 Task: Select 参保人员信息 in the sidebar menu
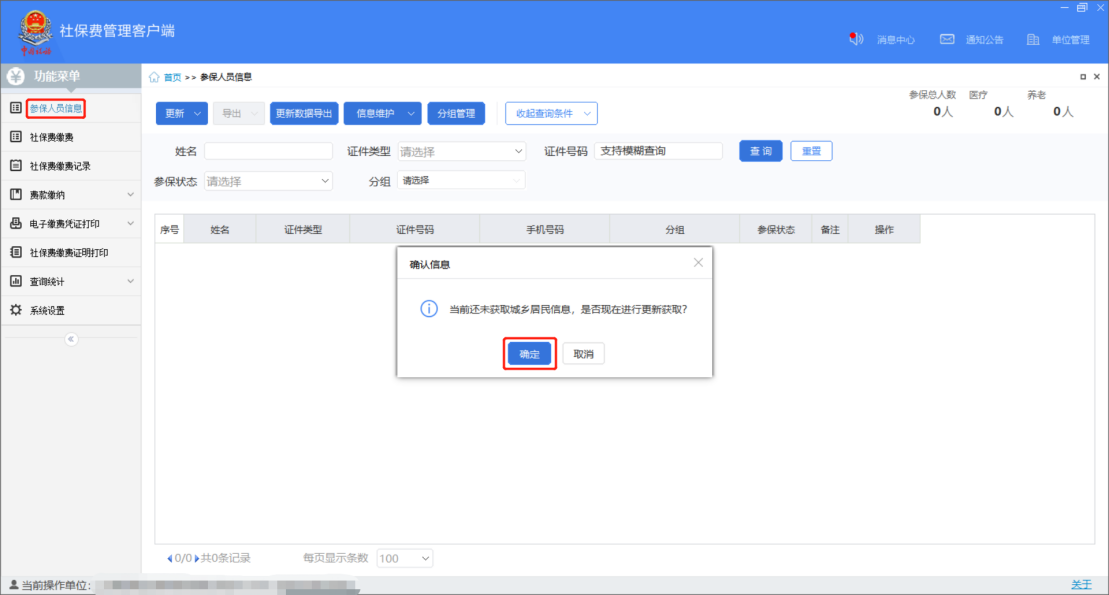pyautogui.click(x=56, y=108)
